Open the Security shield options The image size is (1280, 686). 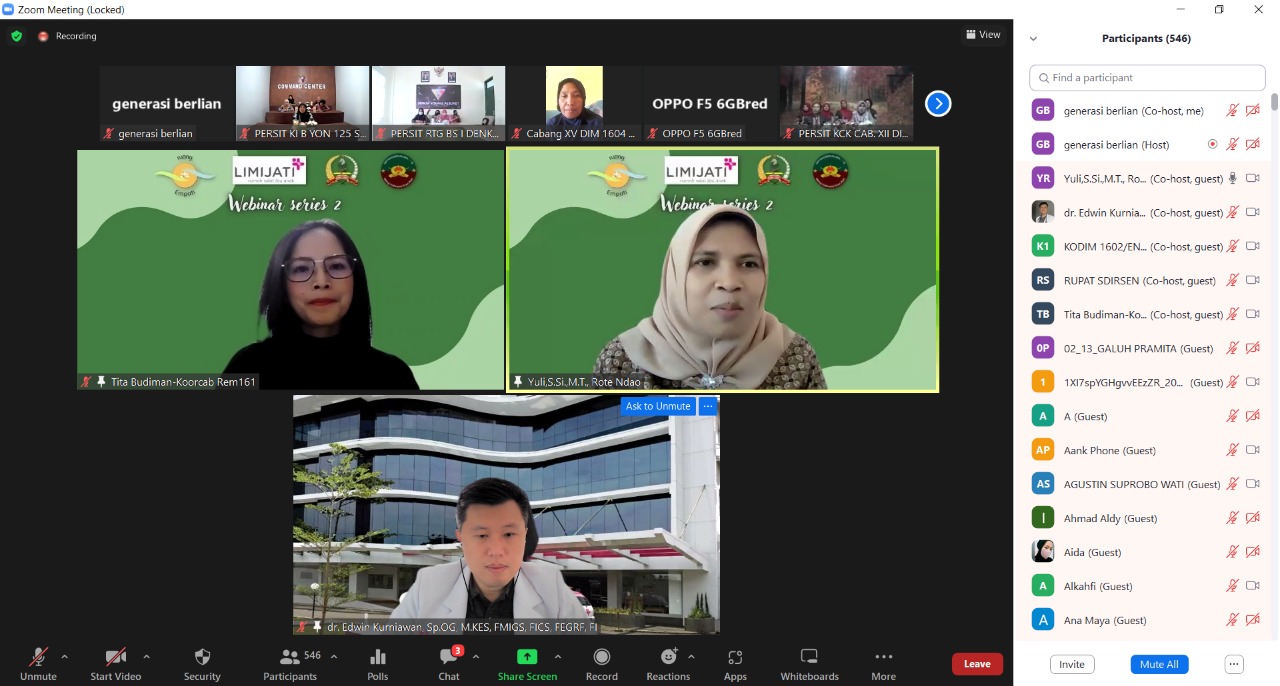tap(202, 658)
